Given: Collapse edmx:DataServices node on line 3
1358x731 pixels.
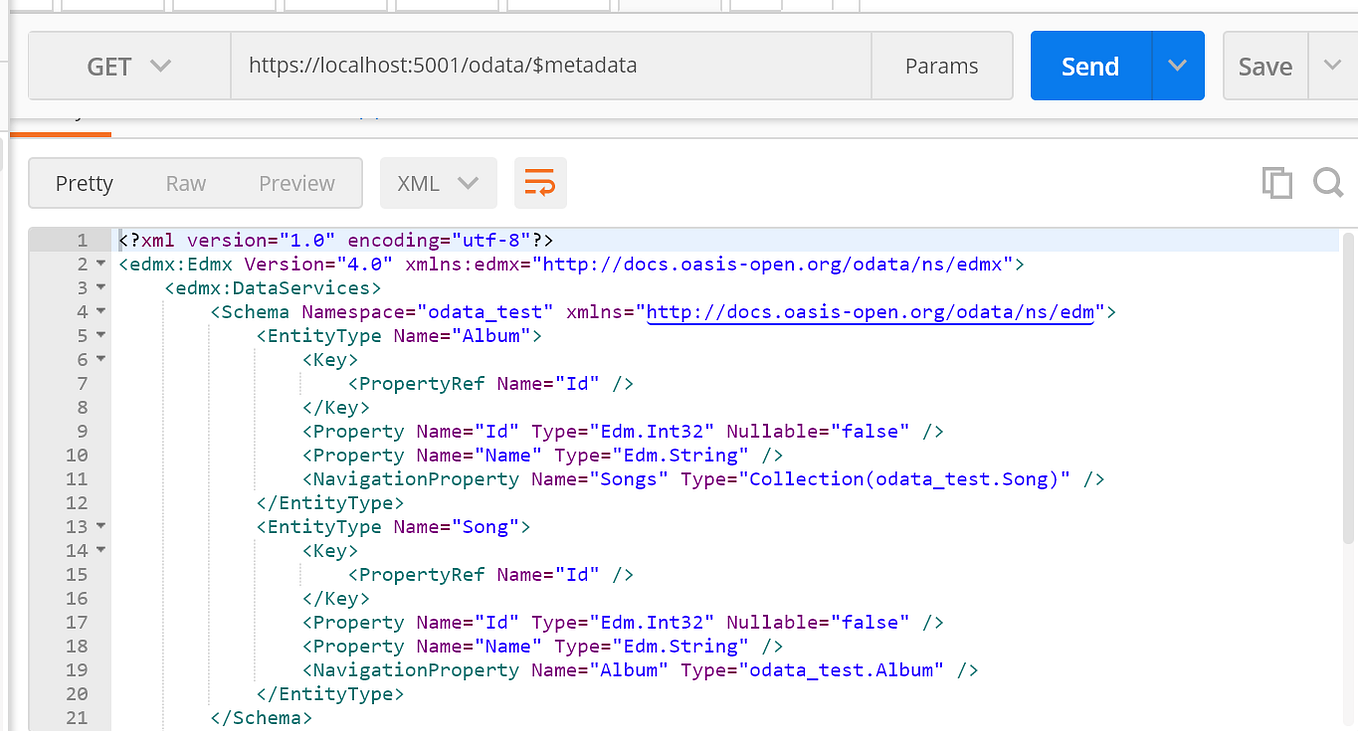Looking at the screenshot, I should tap(100, 289).
